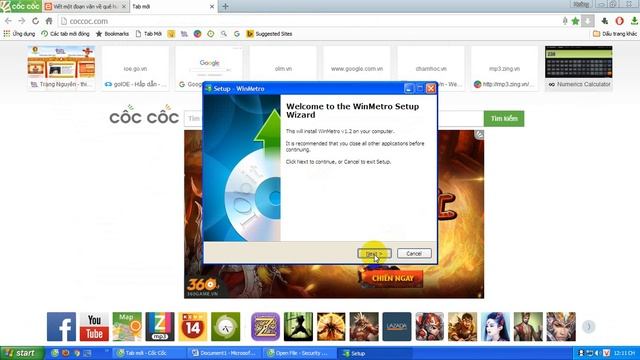The width and height of the screenshot is (640, 360).
Task: Open the ioe.go.vn site thumbnail
Action: pos(135,68)
